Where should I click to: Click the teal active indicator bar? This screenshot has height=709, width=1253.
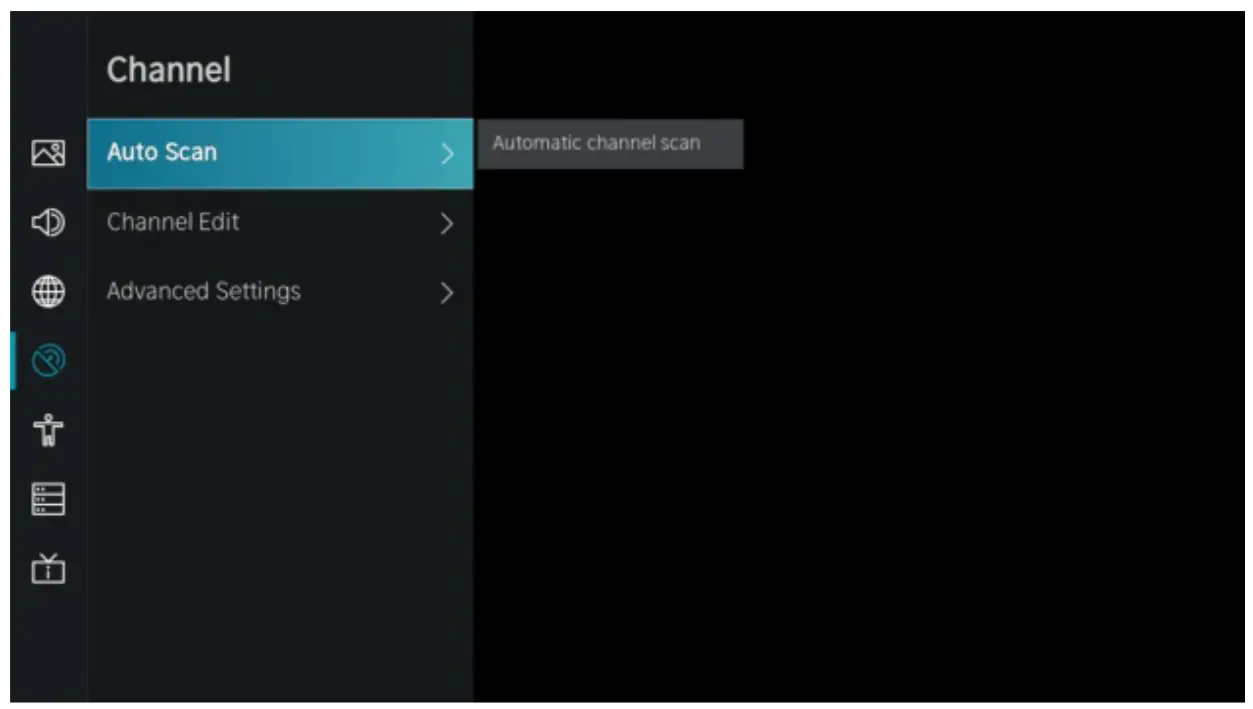[x=13, y=360]
